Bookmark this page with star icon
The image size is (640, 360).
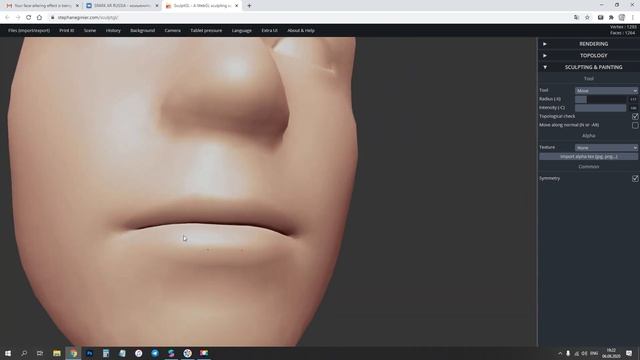587,18
